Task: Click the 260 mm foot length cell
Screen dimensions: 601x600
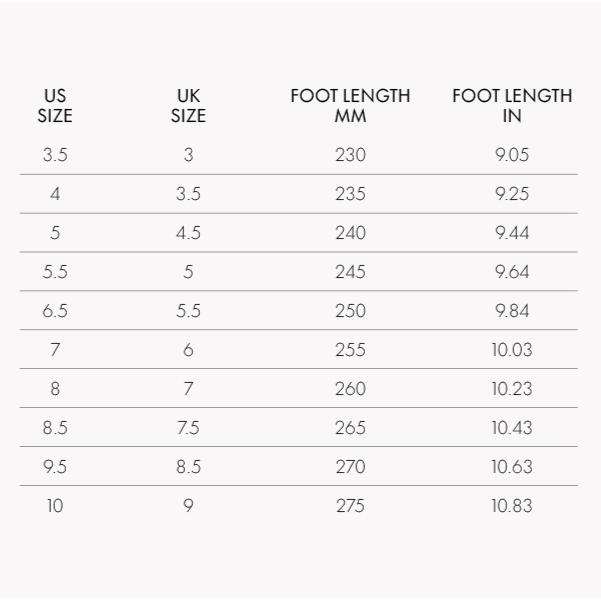Action: coord(350,389)
